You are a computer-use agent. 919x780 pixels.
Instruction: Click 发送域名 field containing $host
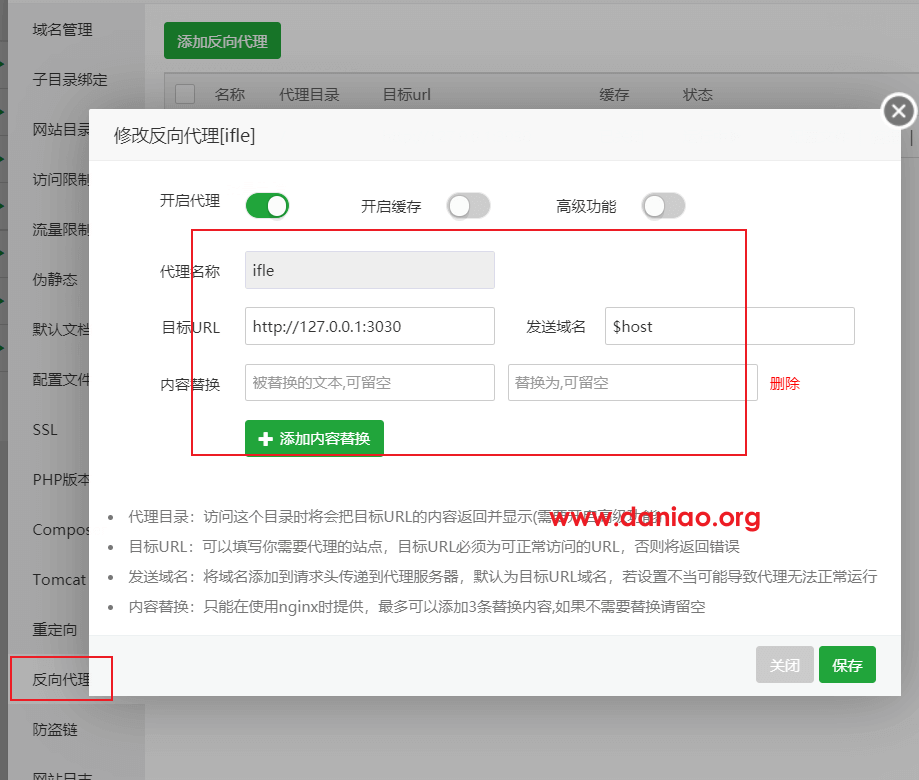730,326
